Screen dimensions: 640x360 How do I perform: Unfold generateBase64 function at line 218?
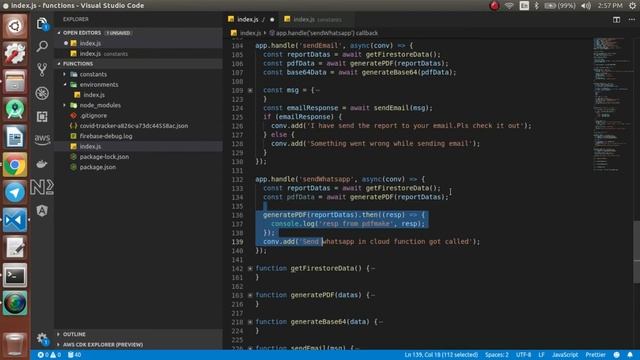click(x=250, y=322)
